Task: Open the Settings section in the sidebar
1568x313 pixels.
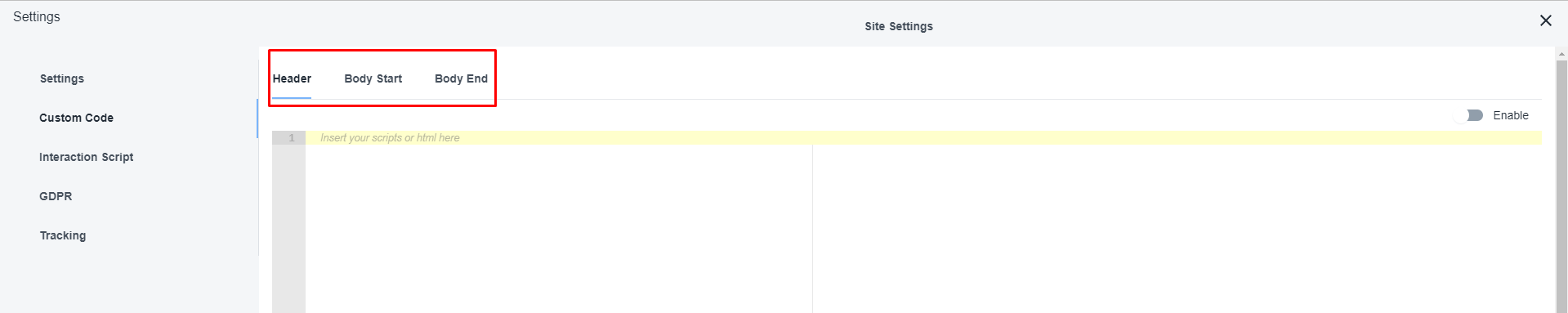Action: click(x=62, y=78)
